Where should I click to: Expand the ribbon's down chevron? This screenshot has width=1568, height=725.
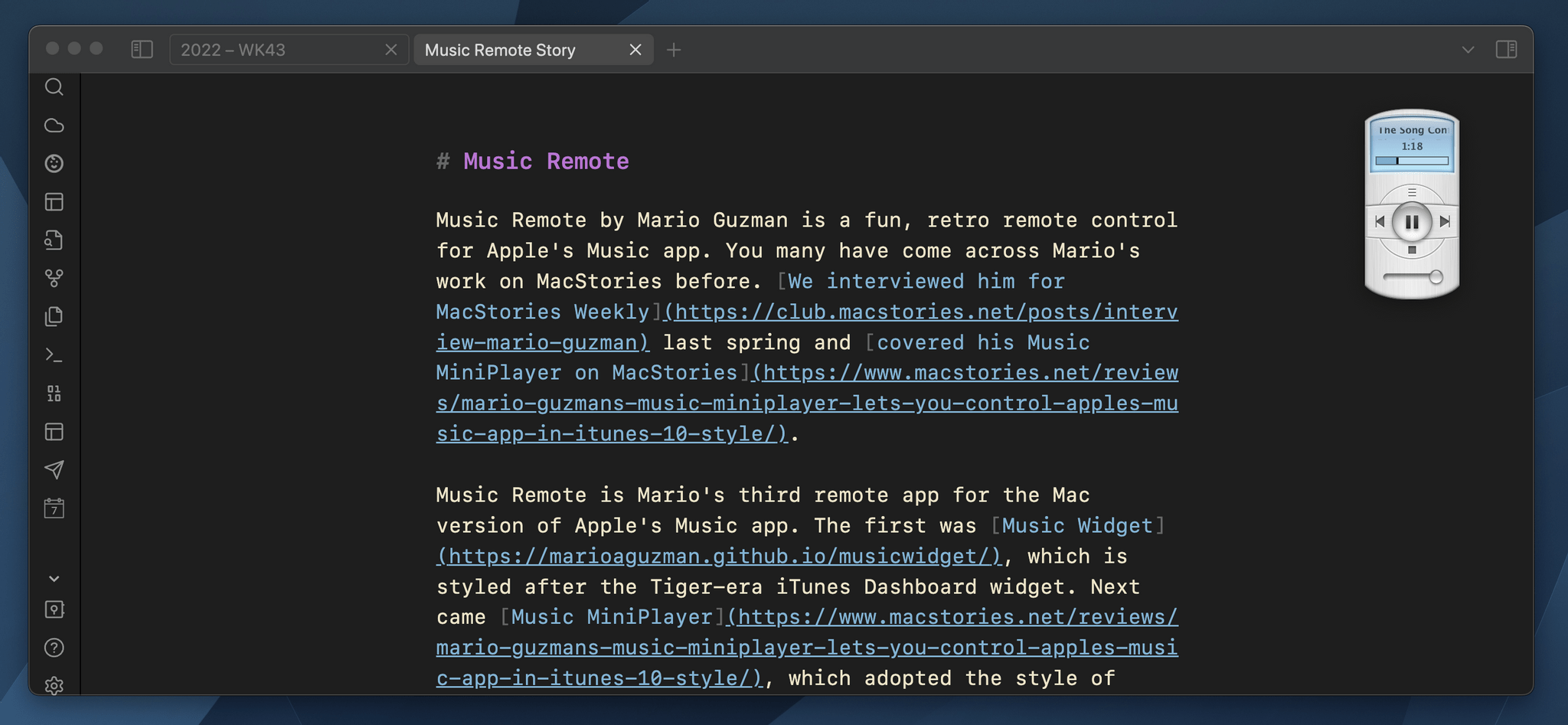54,579
